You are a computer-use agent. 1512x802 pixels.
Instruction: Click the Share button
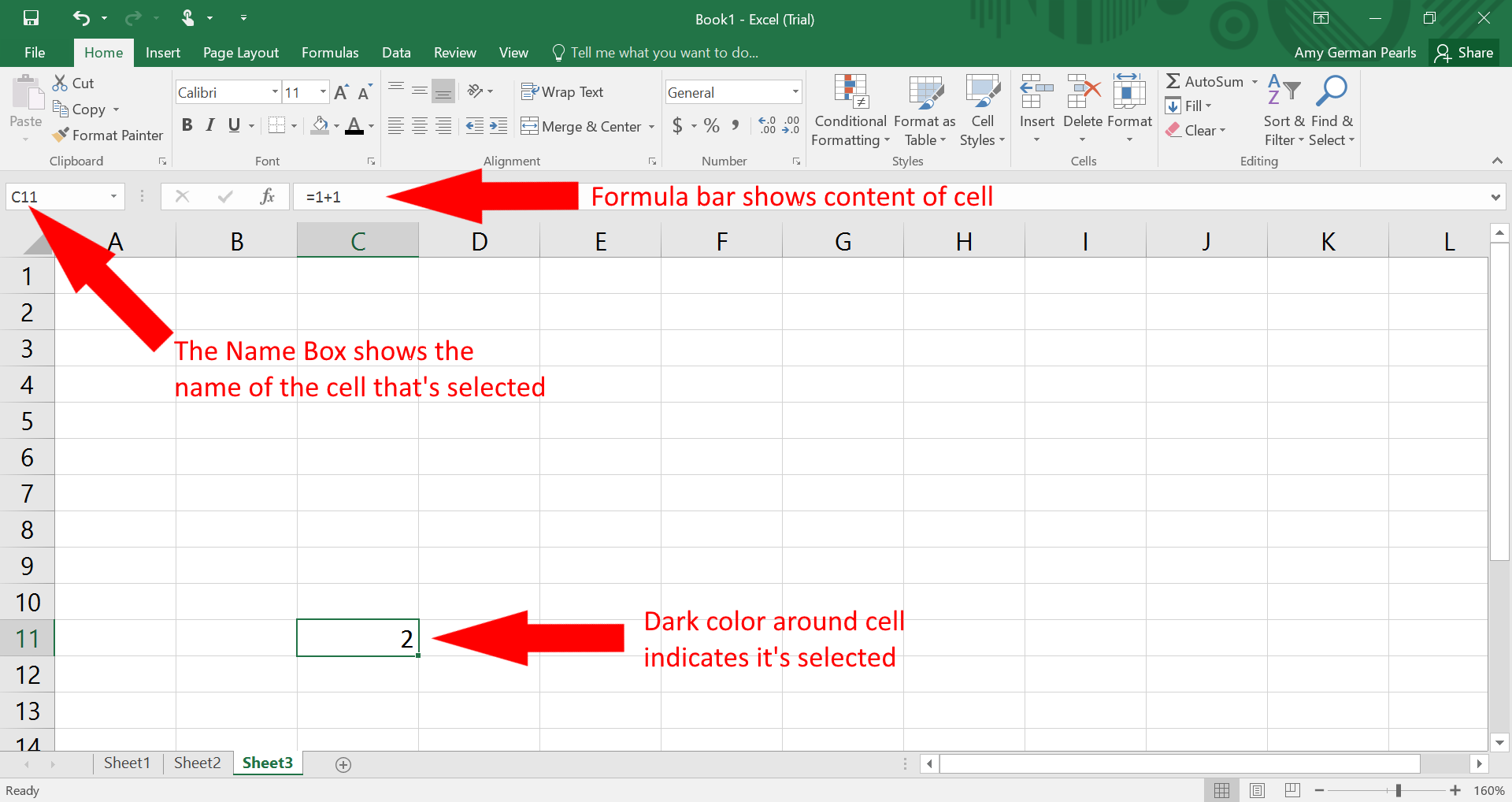coord(1466,52)
